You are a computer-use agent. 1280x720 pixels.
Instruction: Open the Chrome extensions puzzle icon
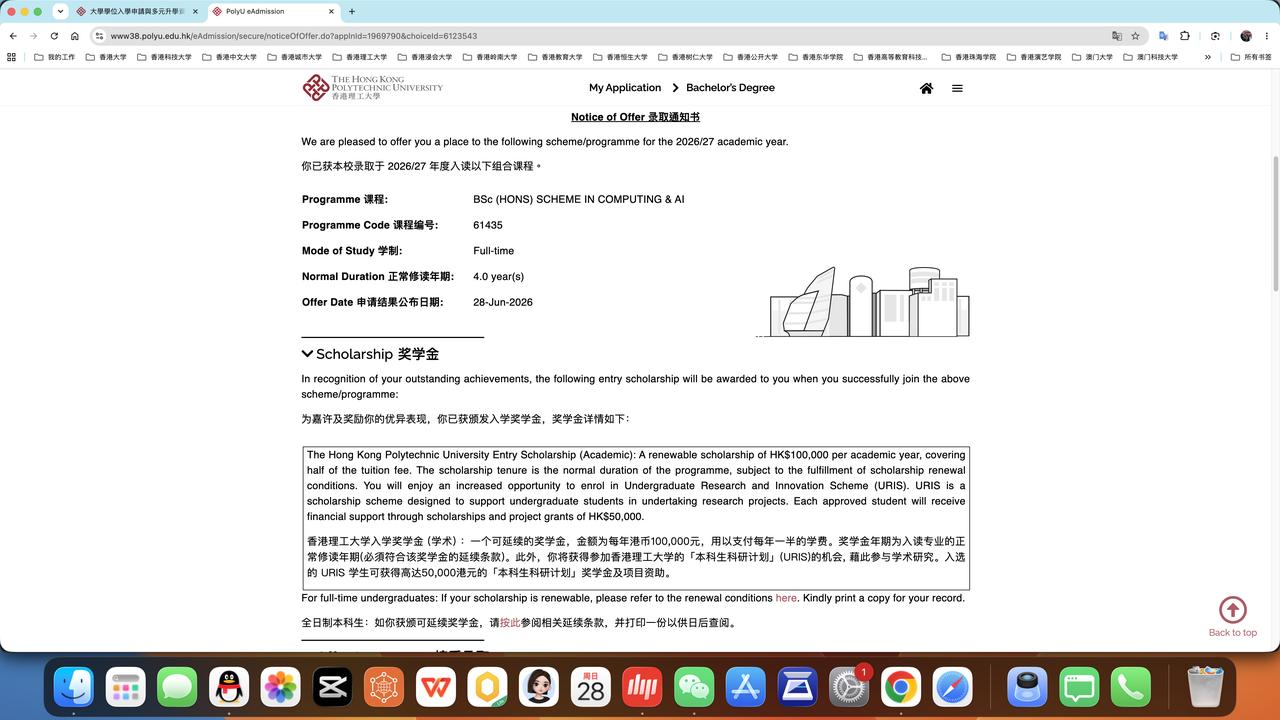(x=1185, y=36)
